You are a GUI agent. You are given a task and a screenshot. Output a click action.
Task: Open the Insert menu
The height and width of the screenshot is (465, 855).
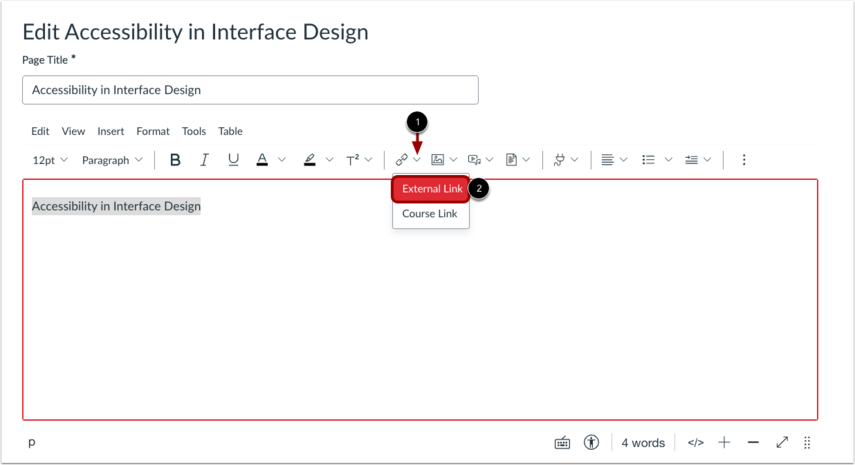[x=111, y=131]
